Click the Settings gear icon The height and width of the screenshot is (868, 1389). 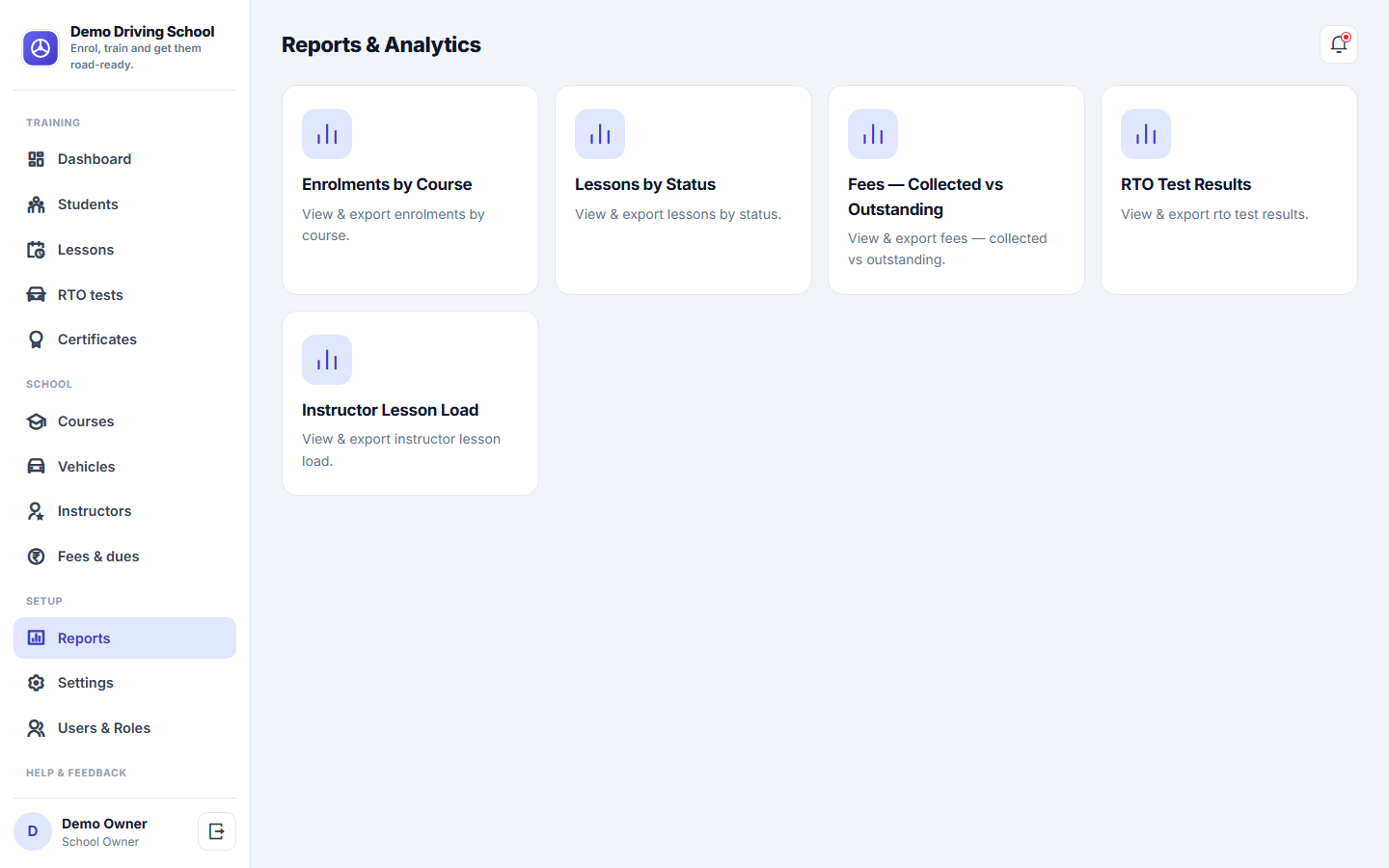tap(36, 683)
